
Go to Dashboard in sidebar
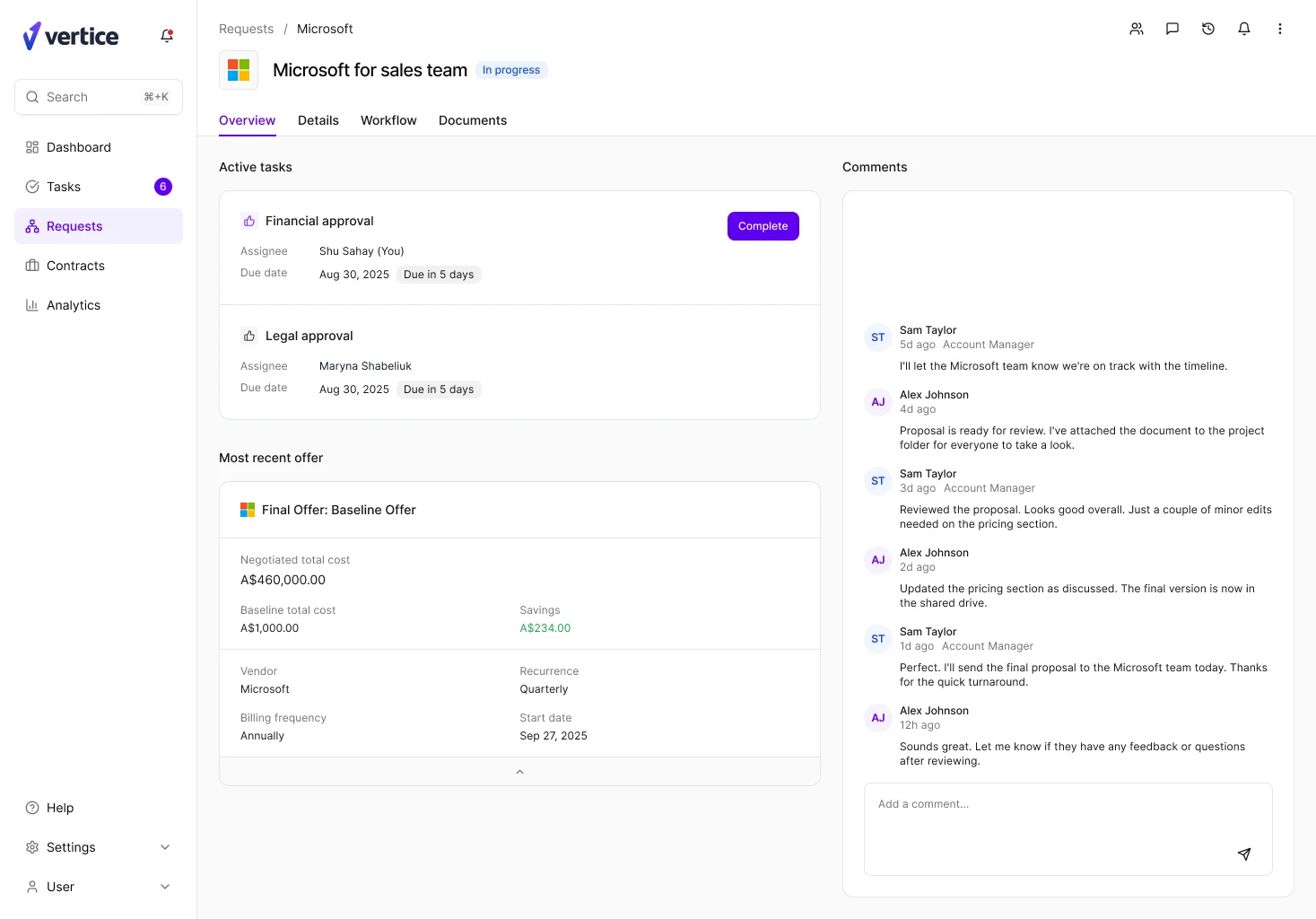coord(99,147)
